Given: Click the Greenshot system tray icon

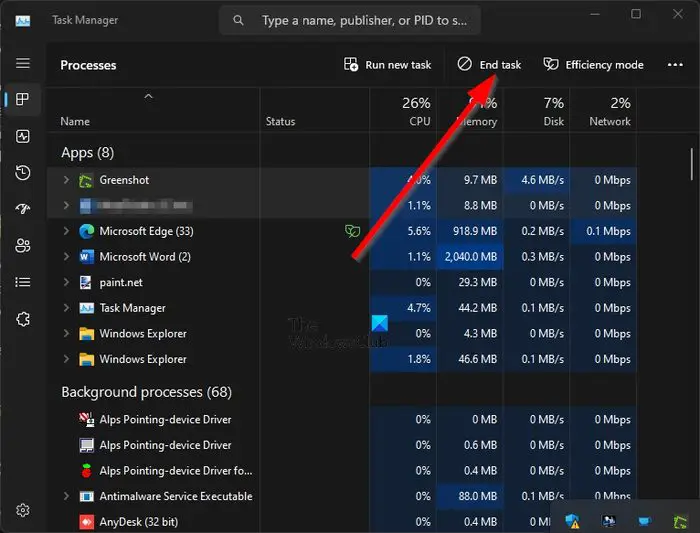Looking at the screenshot, I should coord(680,521).
